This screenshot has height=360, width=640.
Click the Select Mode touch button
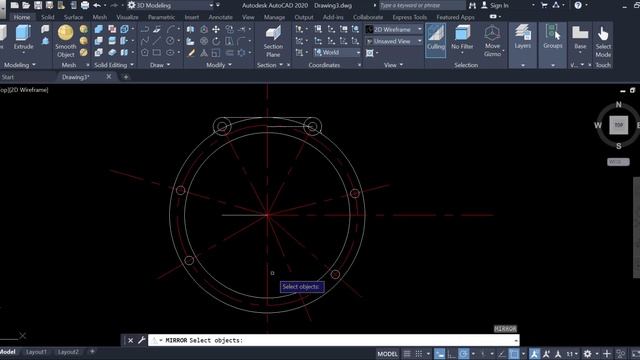(x=603, y=41)
